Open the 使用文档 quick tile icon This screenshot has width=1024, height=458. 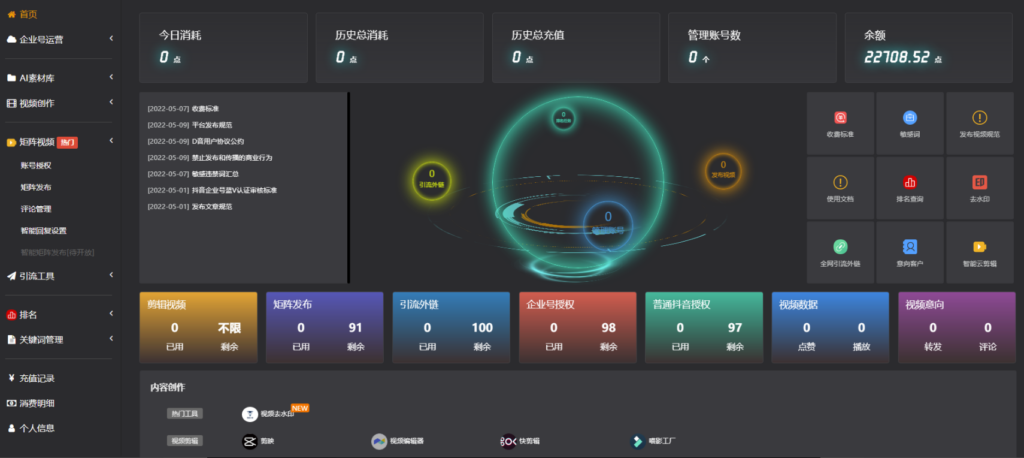point(840,182)
